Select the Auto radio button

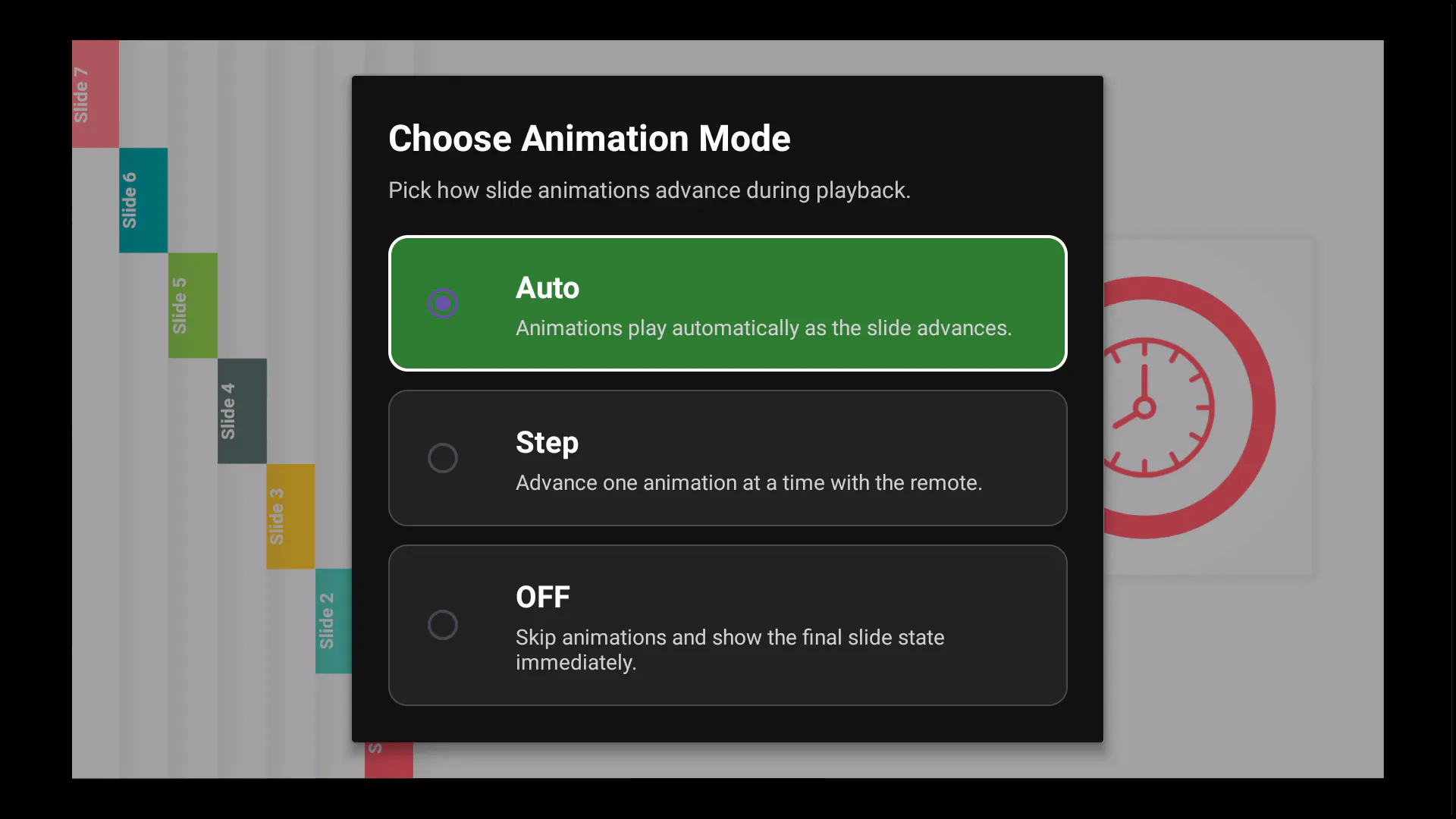(x=443, y=303)
